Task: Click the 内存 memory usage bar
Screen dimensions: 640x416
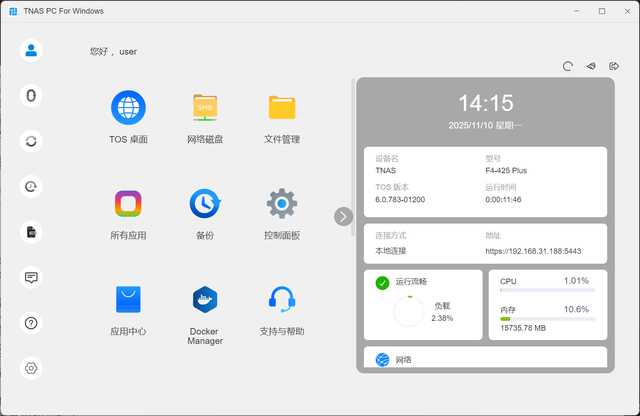Action: click(547, 319)
